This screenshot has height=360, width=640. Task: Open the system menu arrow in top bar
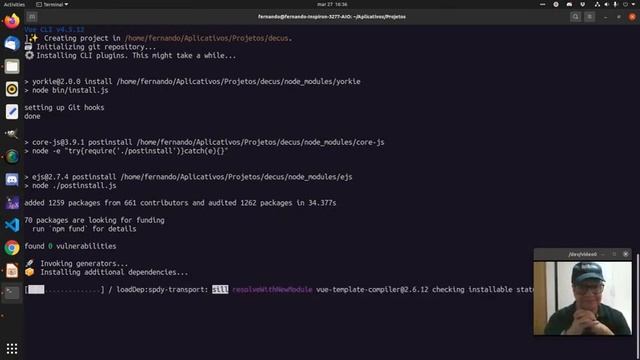pyautogui.click(x=634, y=4)
